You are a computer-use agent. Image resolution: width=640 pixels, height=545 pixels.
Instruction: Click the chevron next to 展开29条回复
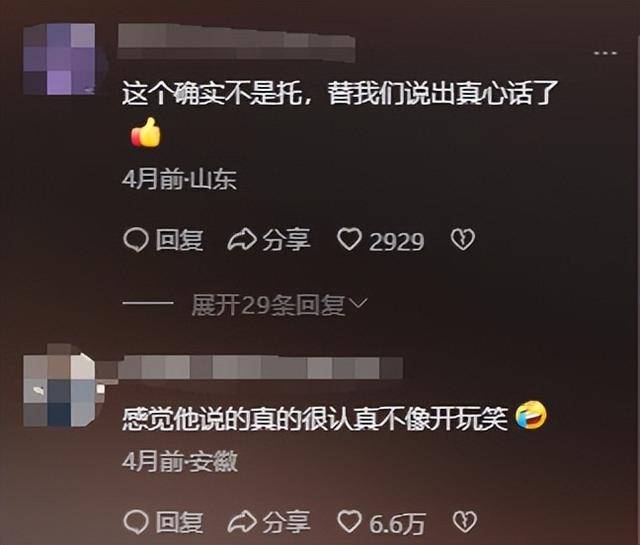[x=358, y=303]
